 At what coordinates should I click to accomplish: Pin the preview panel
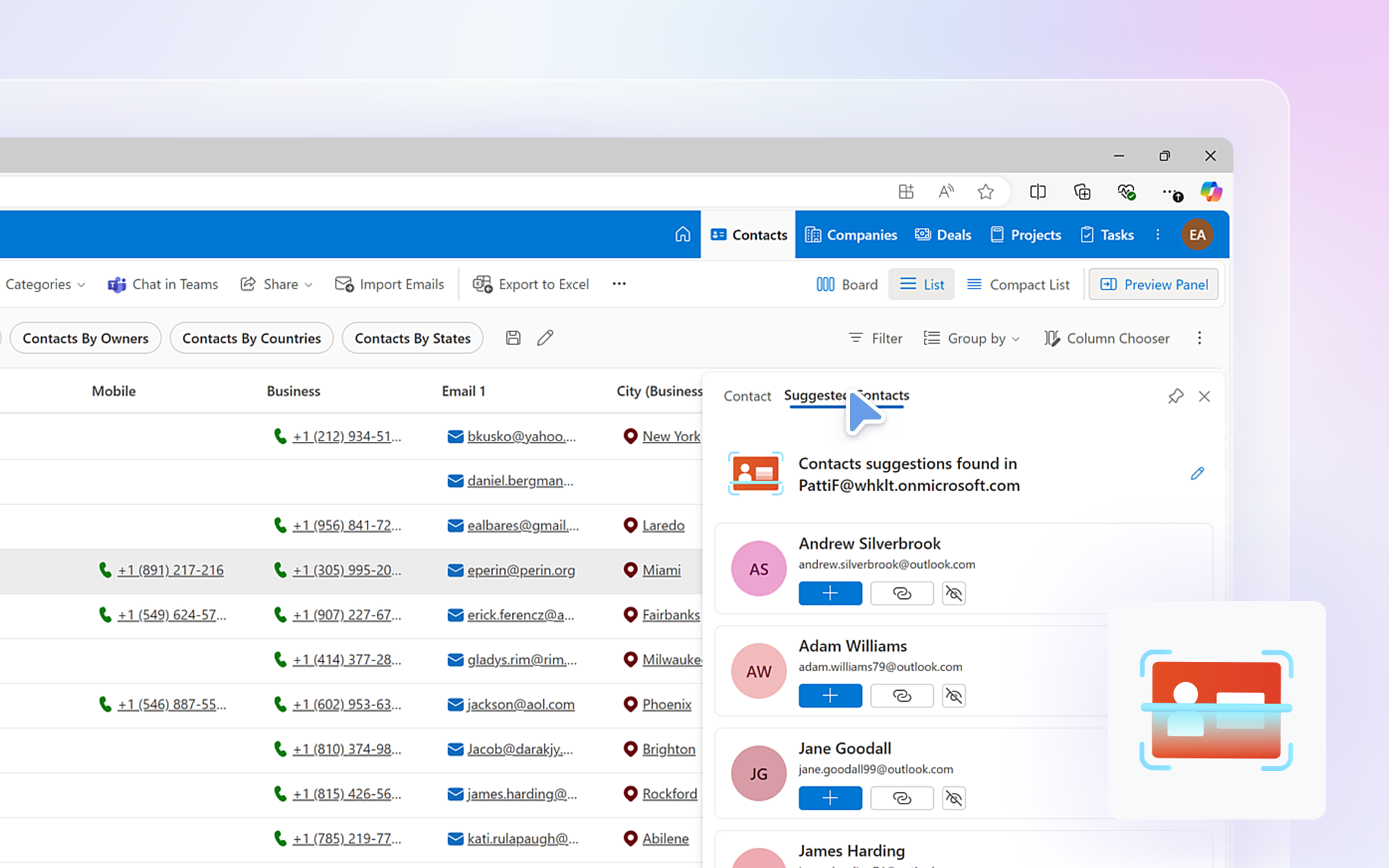click(1176, 396)
